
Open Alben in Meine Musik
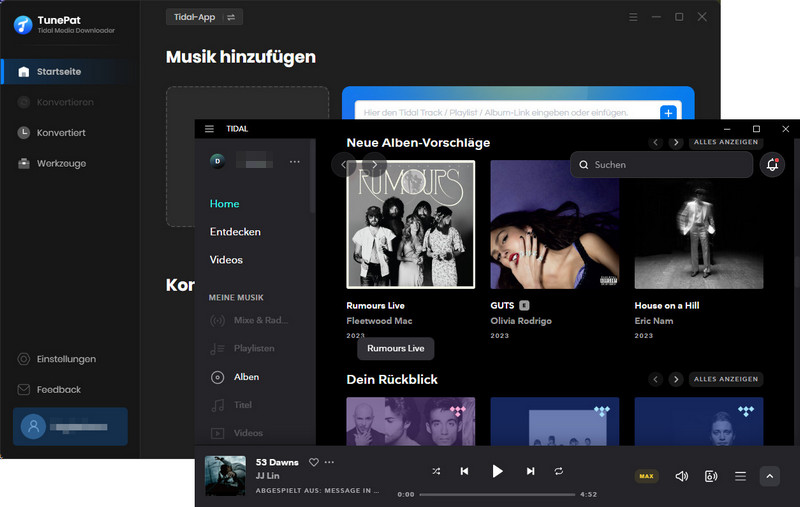click(235, 377)
